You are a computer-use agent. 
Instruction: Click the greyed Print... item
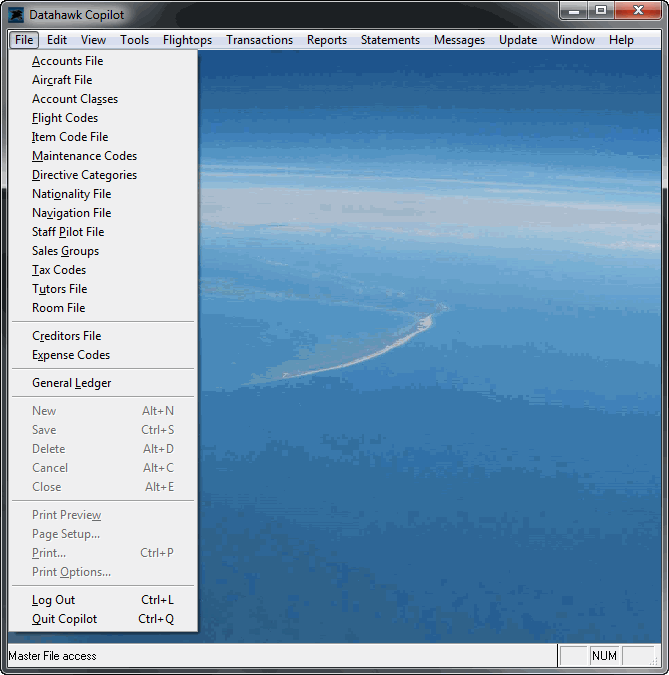pos(103,553)
